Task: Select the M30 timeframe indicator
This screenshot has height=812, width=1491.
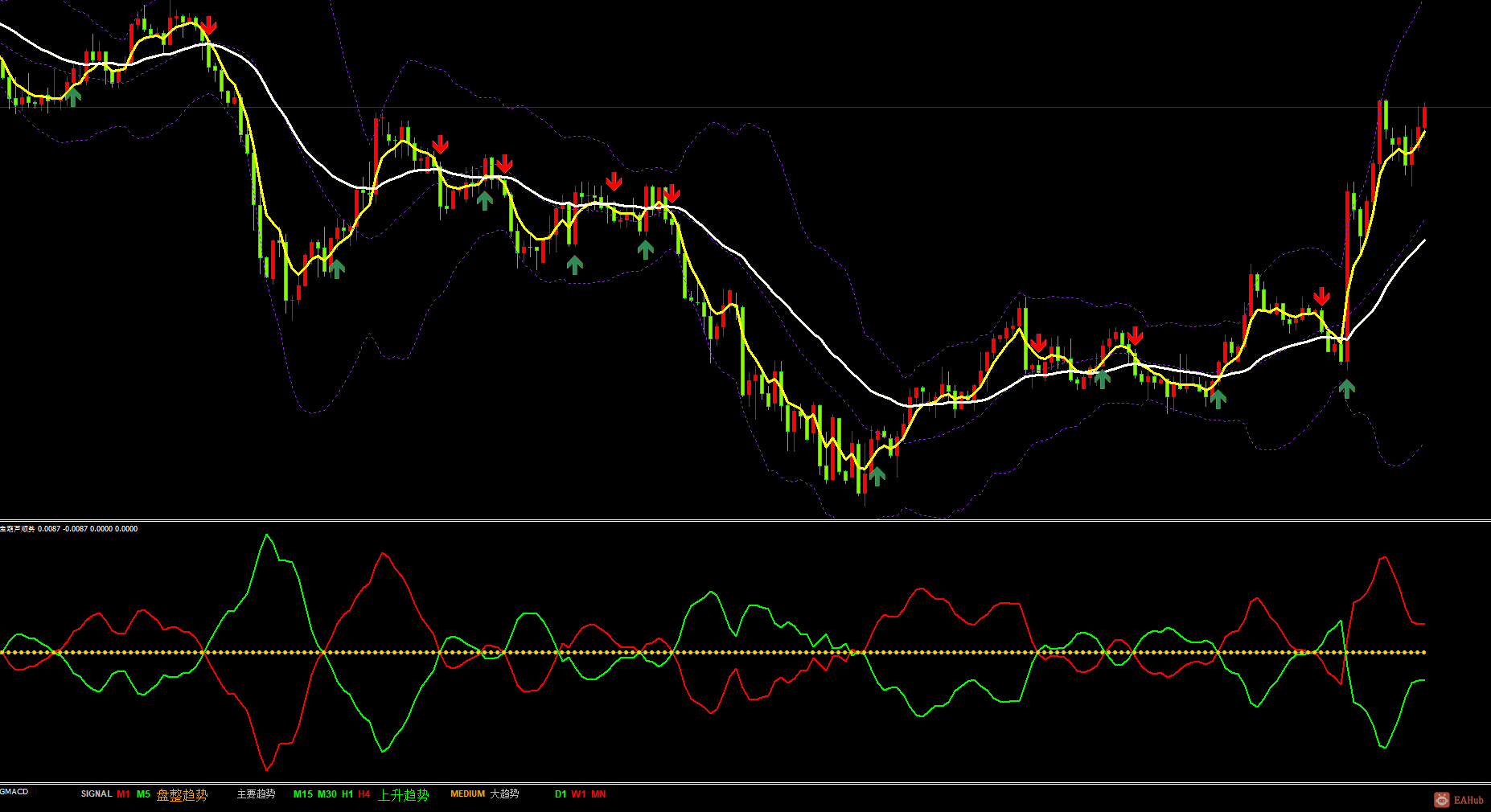Action: pos(327,794)
